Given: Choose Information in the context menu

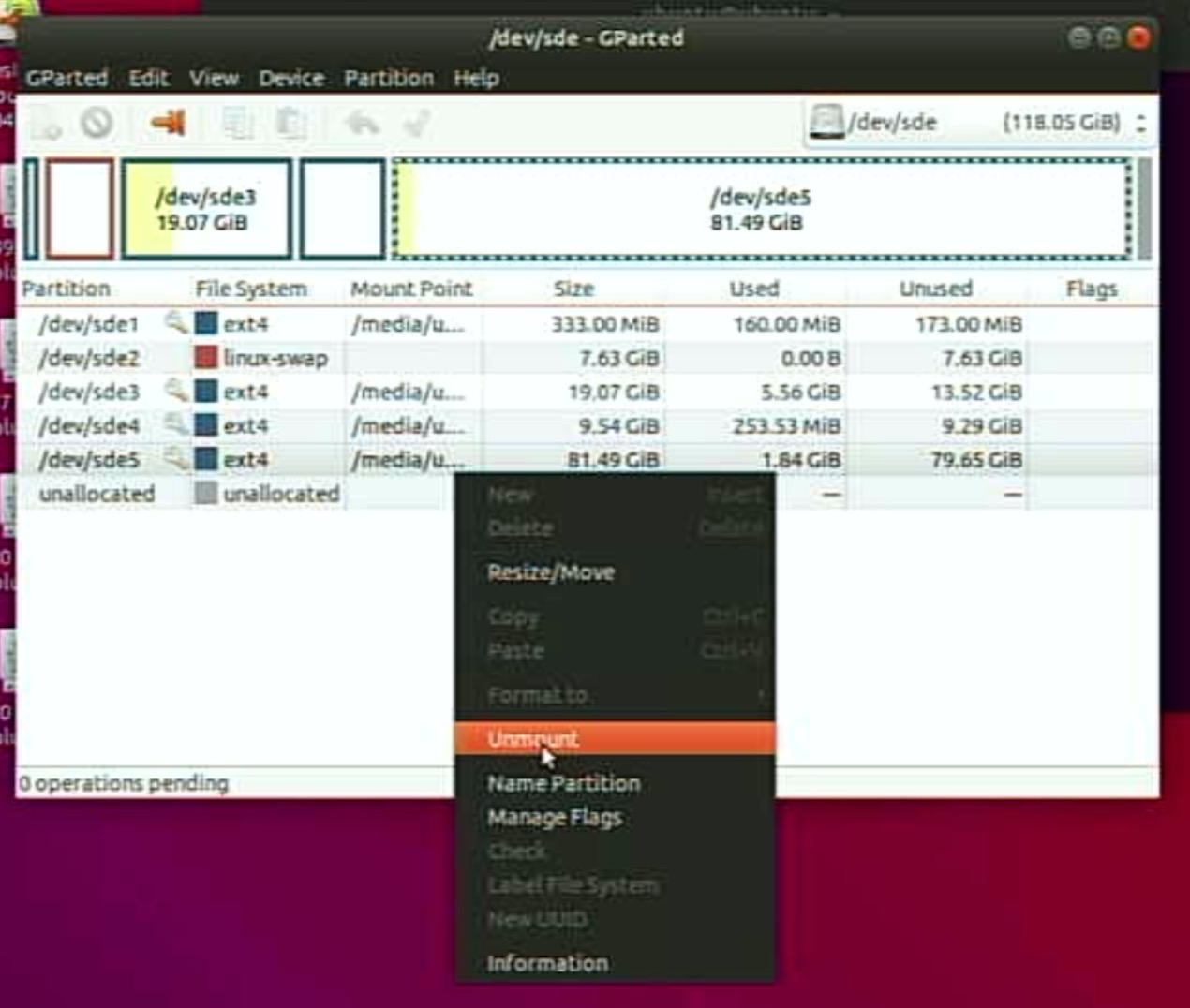Looking at the screenshot, I should tap(615, 963).
